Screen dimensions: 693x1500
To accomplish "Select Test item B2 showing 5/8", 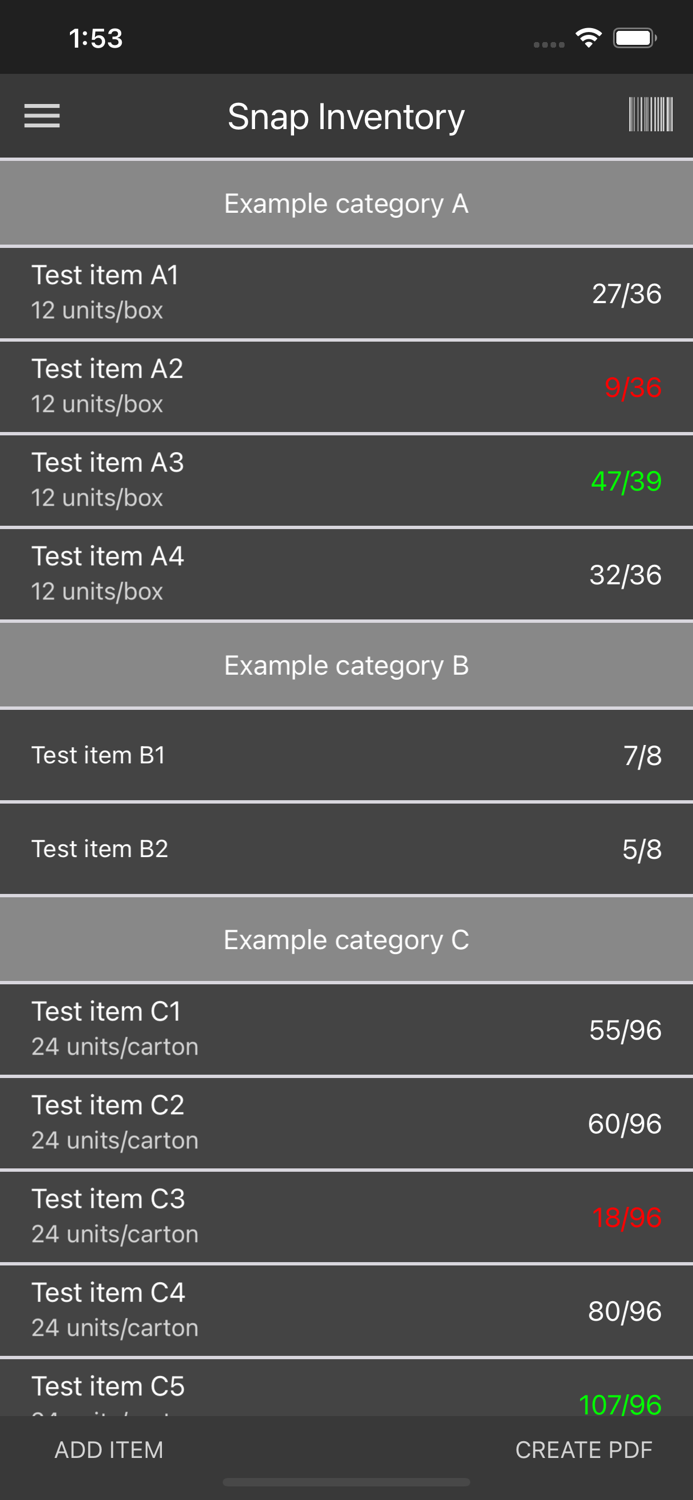I will pos(346,848).
